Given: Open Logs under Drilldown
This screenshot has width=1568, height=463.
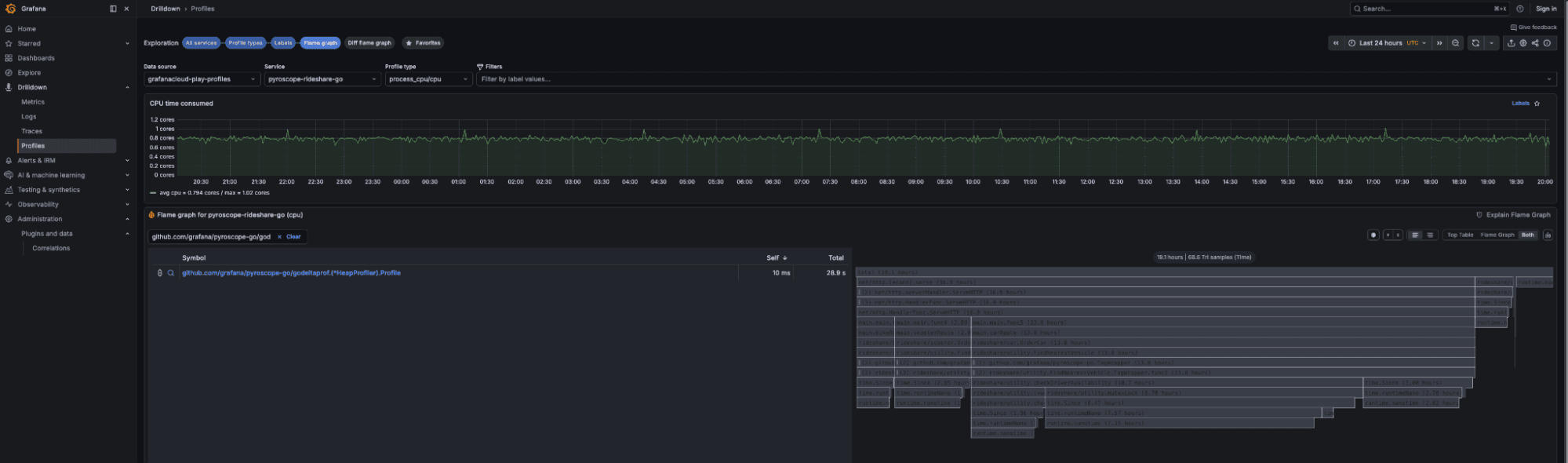Looking at the screenshot, I should click(29, 117).
